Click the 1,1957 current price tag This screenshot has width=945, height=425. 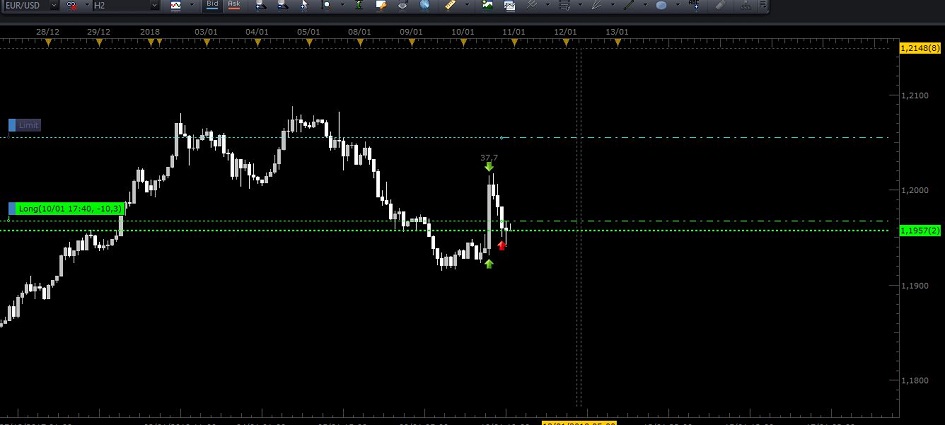coord(920,231)
